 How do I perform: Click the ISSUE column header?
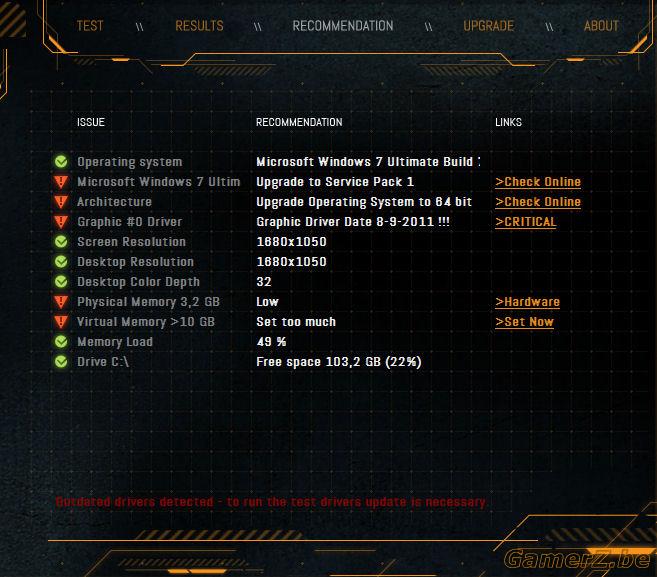coord(91,122)
